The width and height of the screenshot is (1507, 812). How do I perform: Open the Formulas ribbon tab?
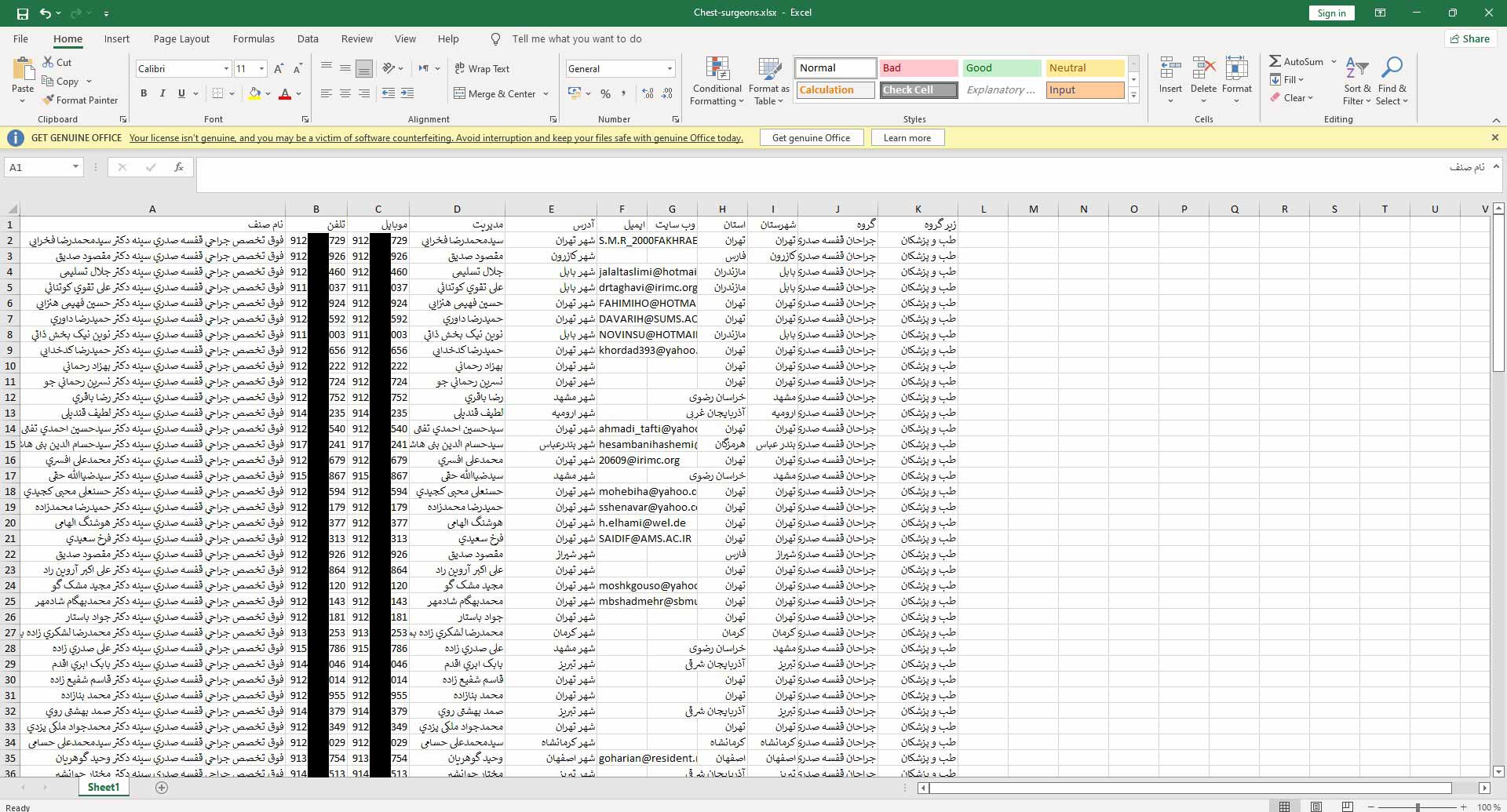tap(254, 39)
